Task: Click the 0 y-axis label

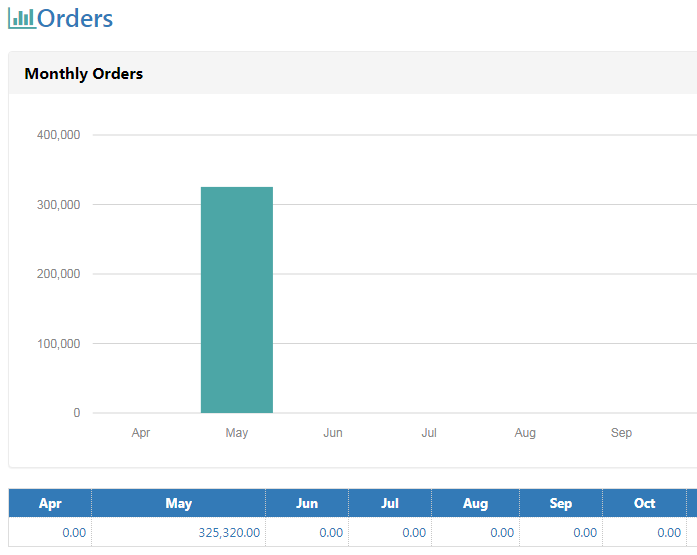Action: [x=77, y=413]
